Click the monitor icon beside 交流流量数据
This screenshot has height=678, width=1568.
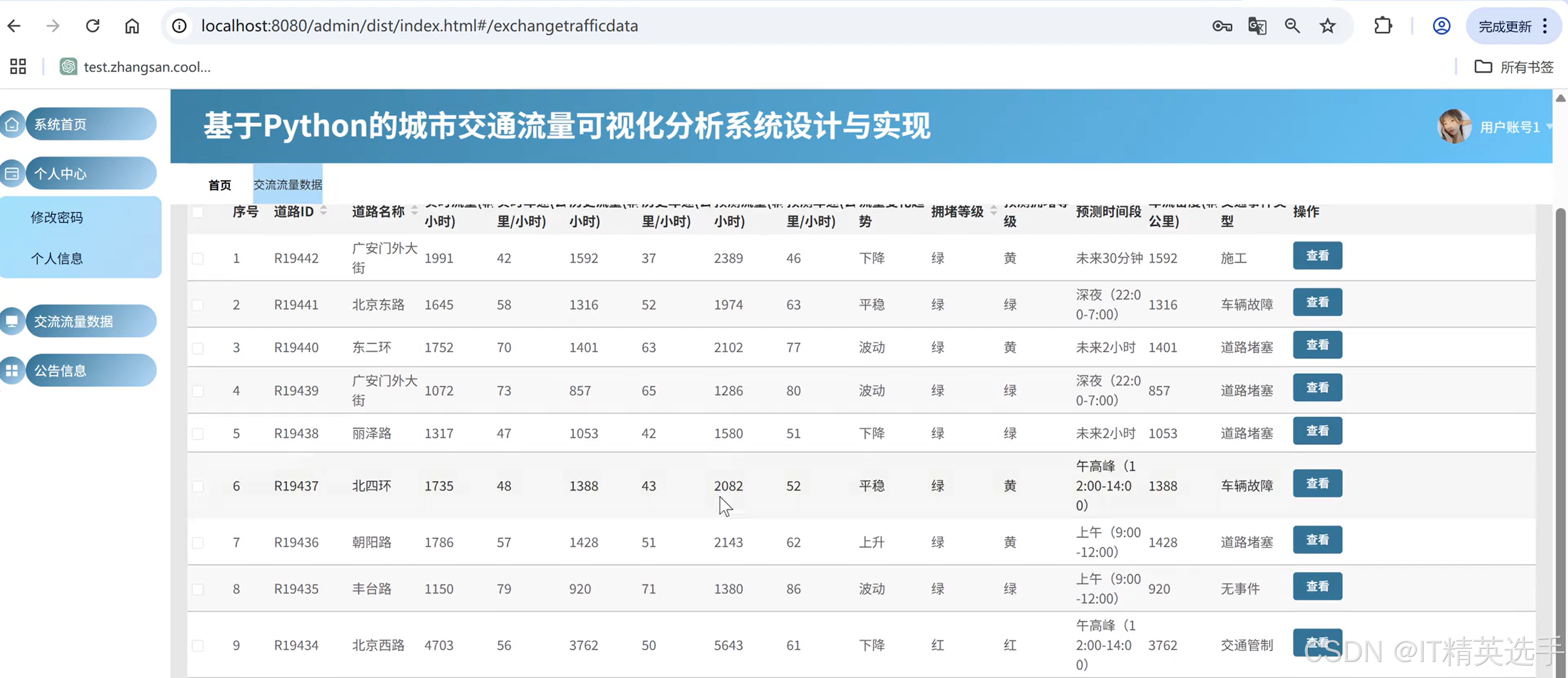(x=12, y=321)
